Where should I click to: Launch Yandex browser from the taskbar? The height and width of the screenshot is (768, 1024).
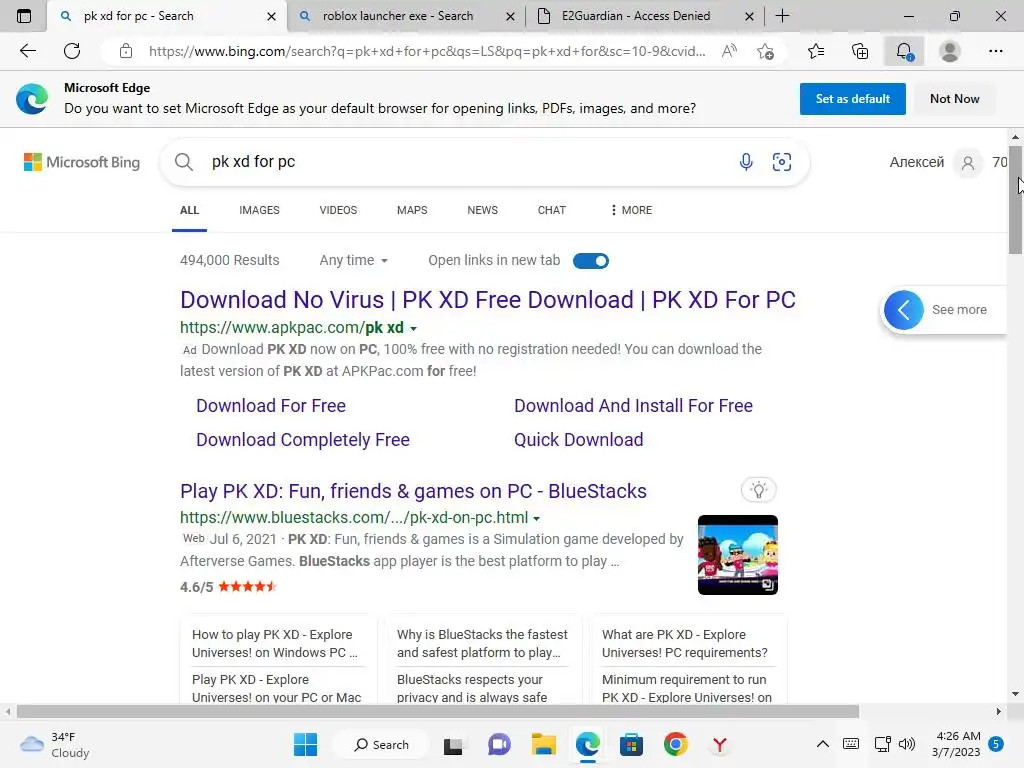719,744
